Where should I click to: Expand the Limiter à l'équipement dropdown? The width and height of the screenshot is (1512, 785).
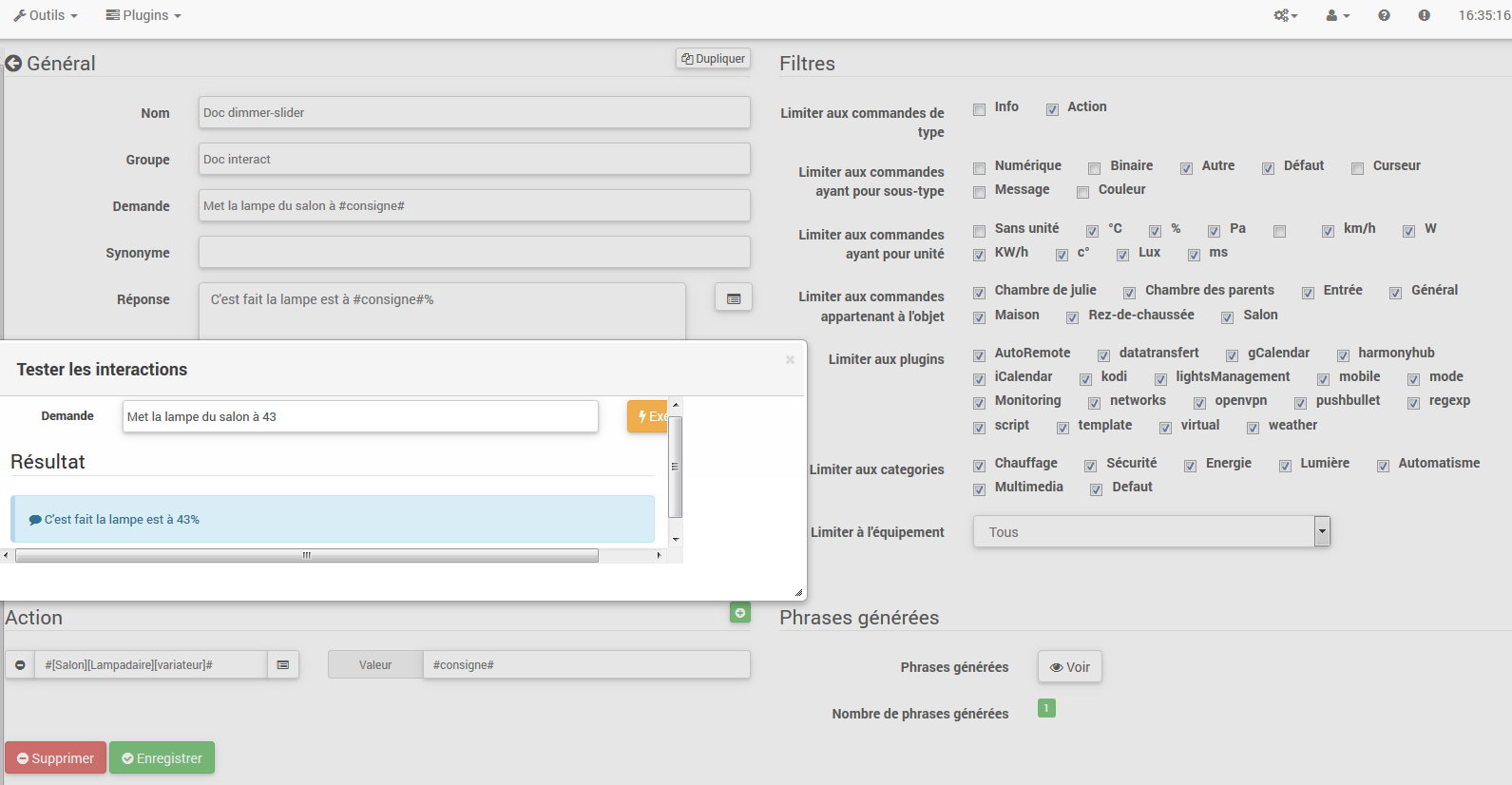[1321, 532]
